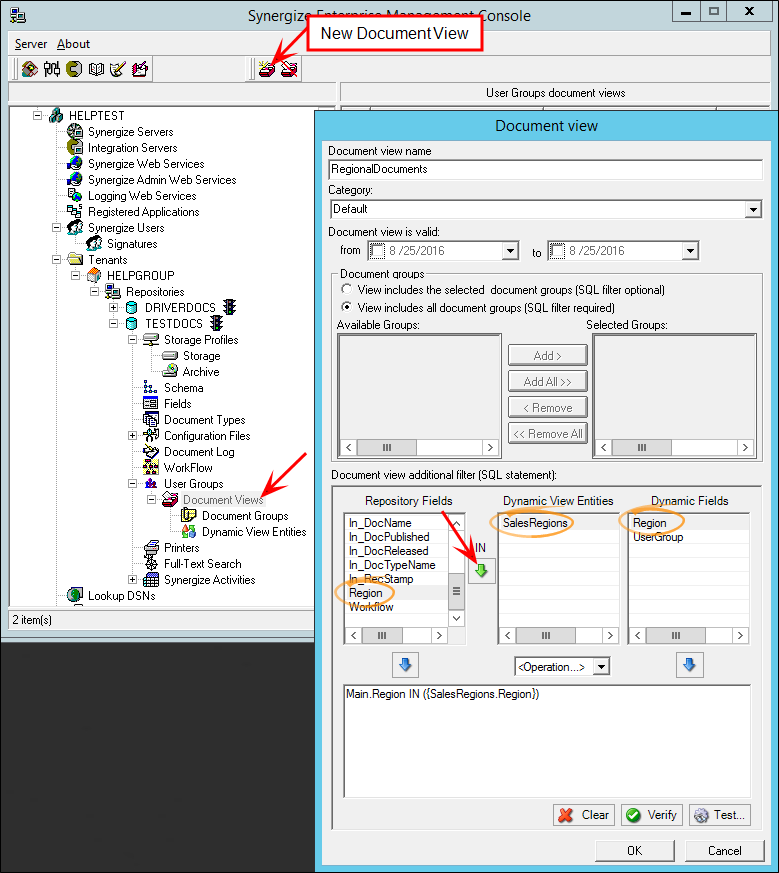Select the Archive tree node
The width and height of the screenshot is (779, 873).
pos(200,371)
